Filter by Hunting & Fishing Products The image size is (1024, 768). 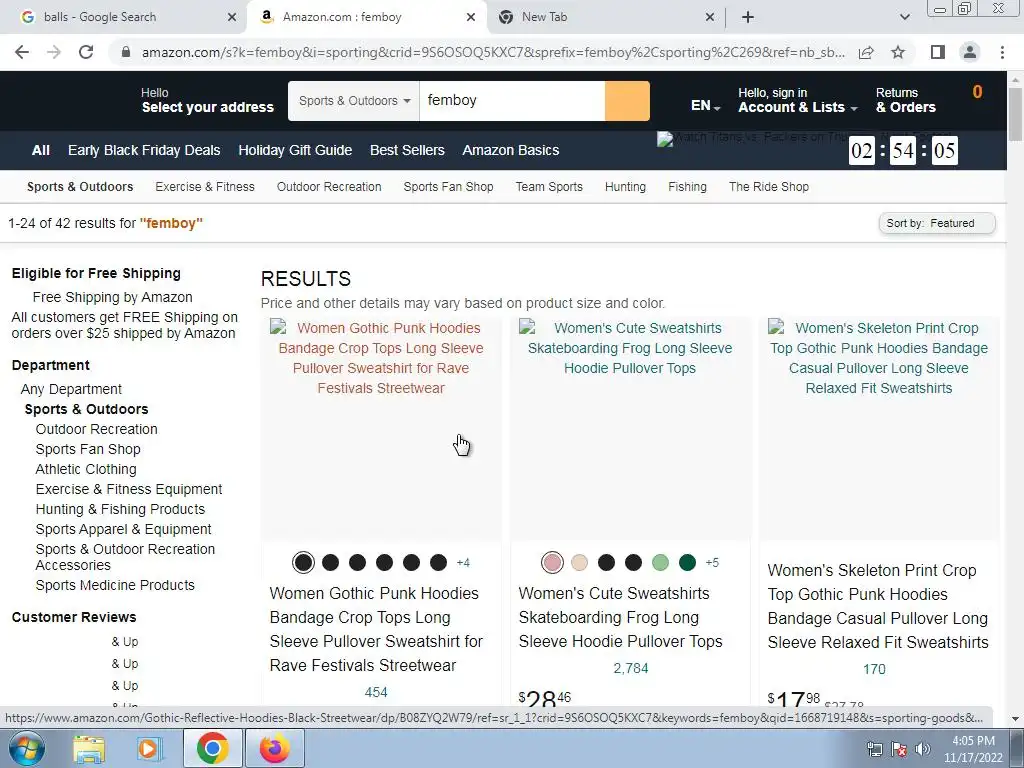pos(120,509)
